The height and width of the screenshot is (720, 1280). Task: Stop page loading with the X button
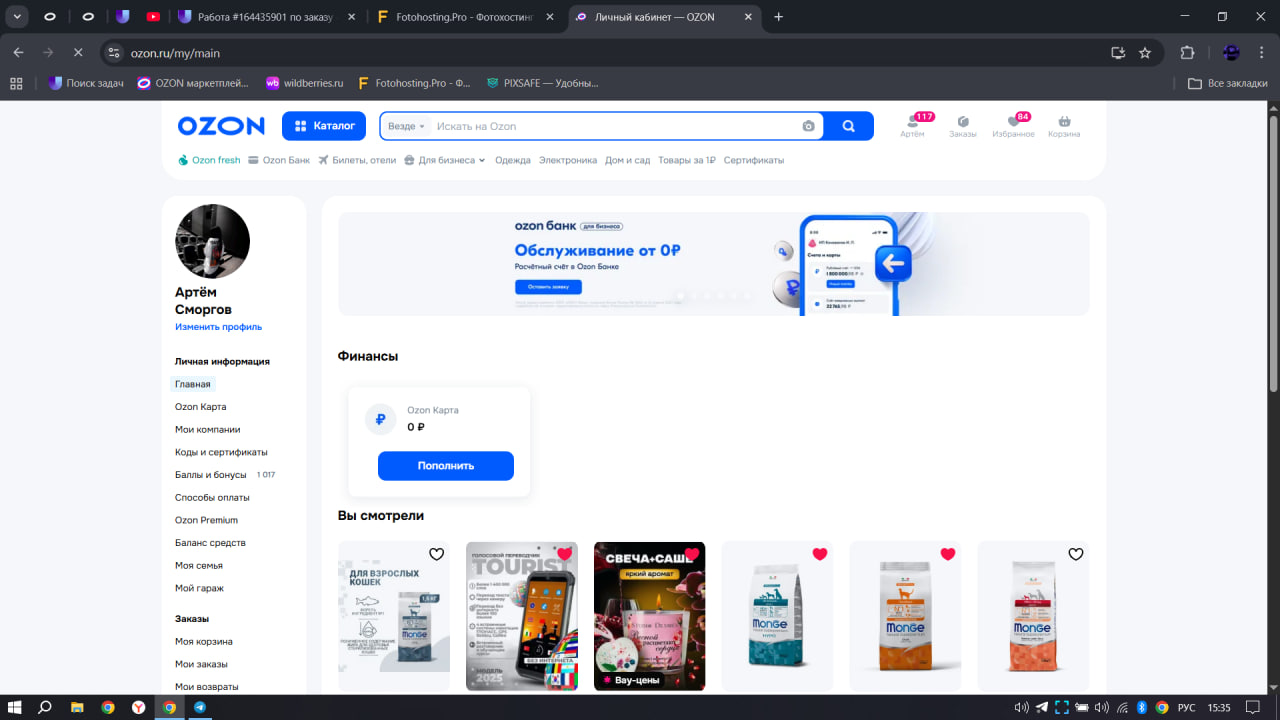coord(78,53)
